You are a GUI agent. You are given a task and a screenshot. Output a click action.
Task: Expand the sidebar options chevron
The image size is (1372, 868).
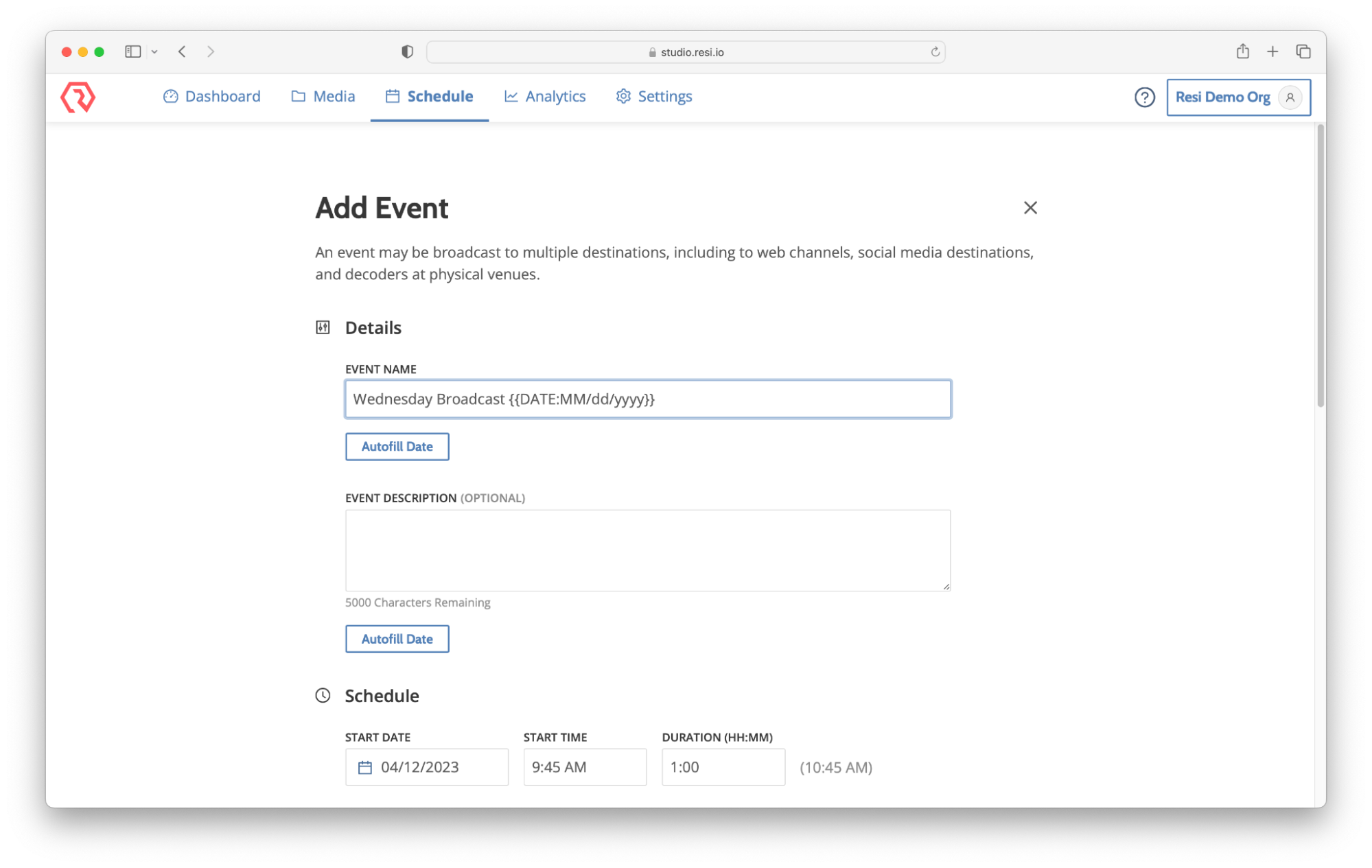[154, 52]
